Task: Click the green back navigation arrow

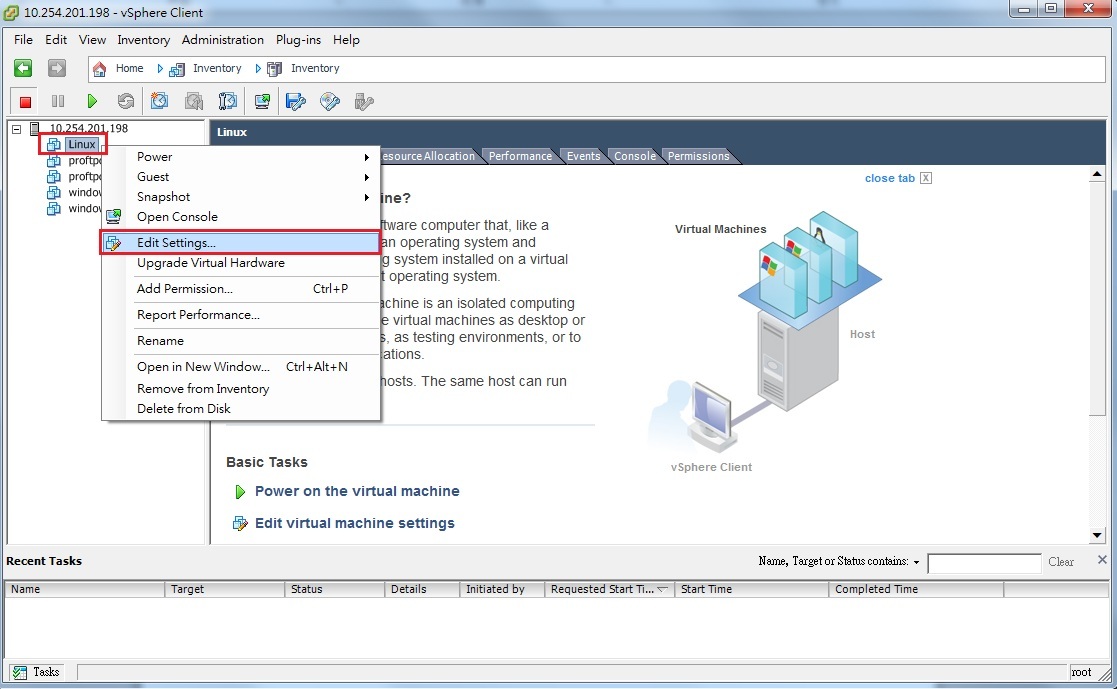Action: click(x=23, y=68)
